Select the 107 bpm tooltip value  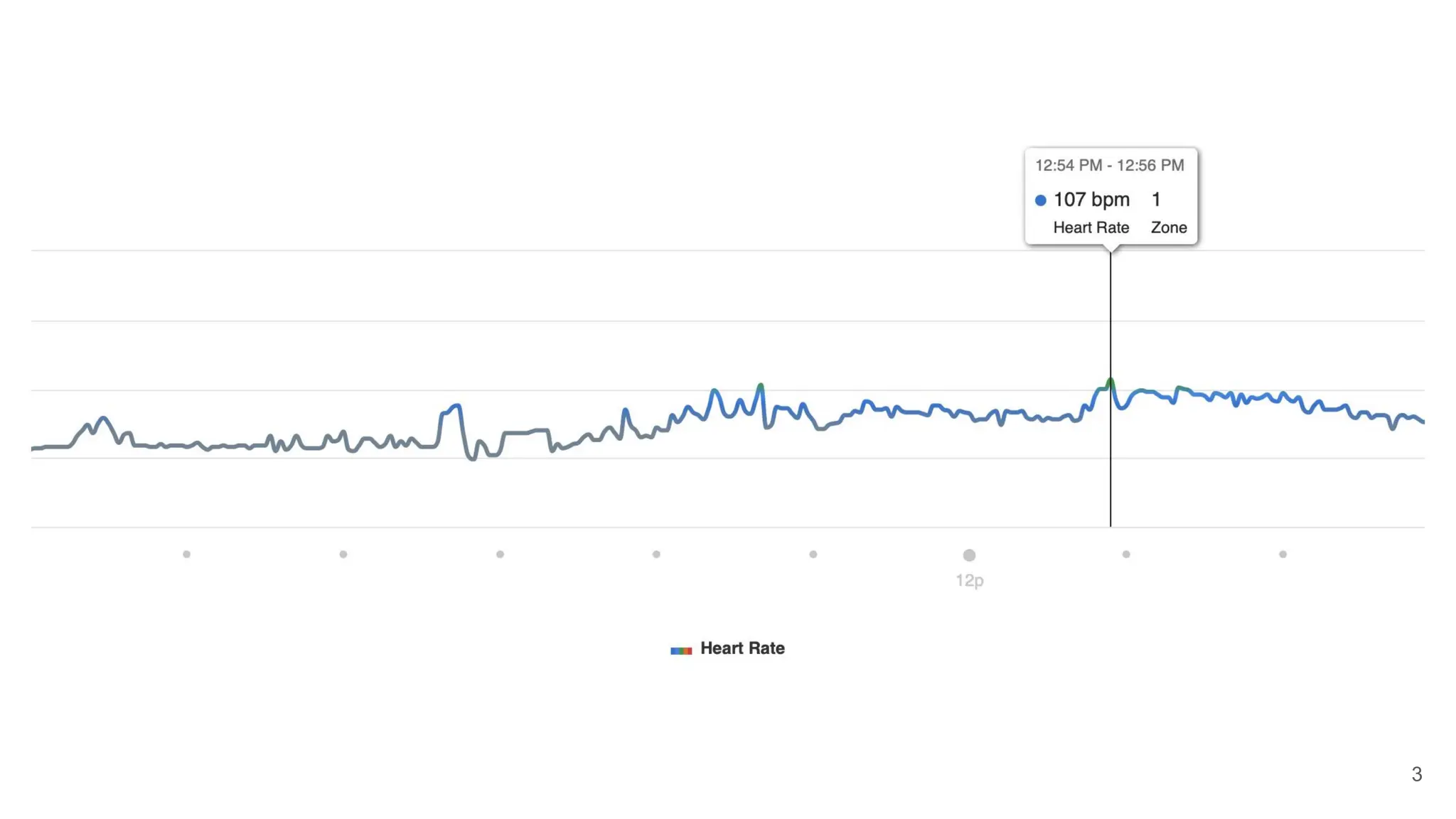tap(1091, 200)
